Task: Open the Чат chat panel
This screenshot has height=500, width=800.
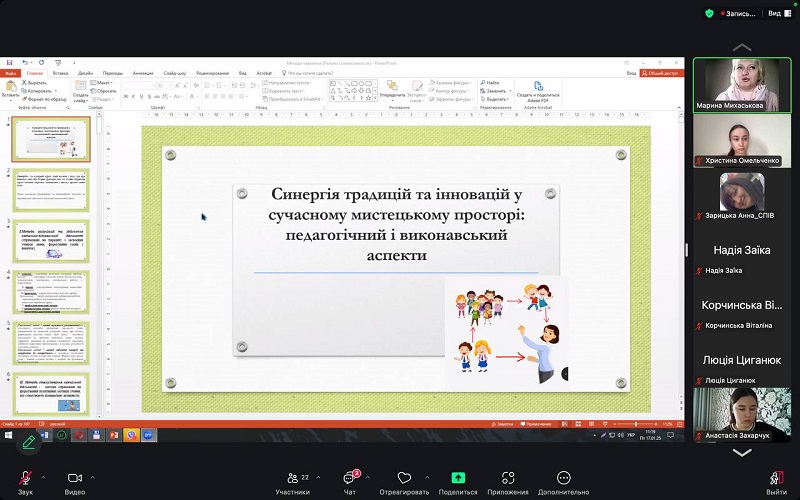Action: click(x=350, y=483)
